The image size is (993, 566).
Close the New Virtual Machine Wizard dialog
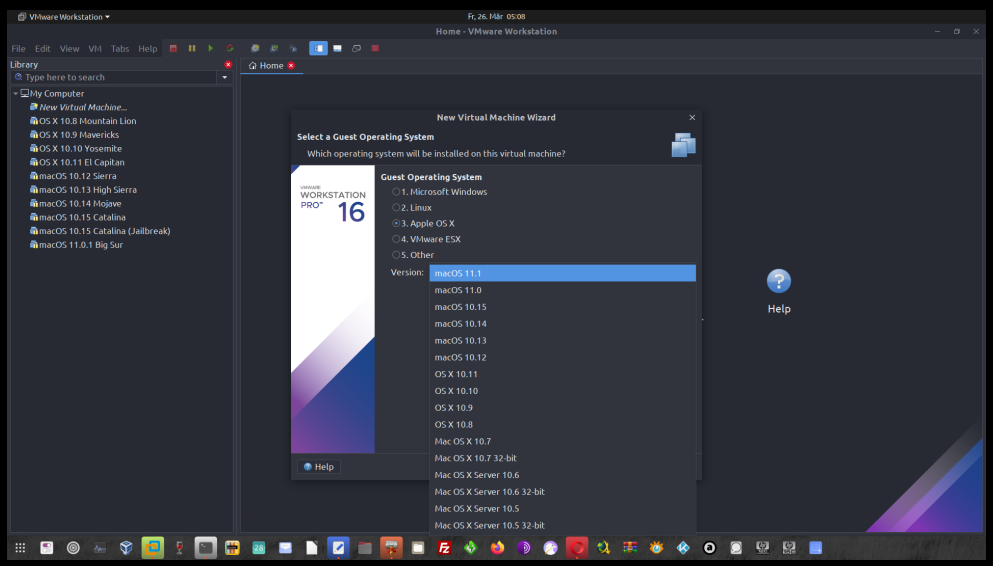(692, 118)
